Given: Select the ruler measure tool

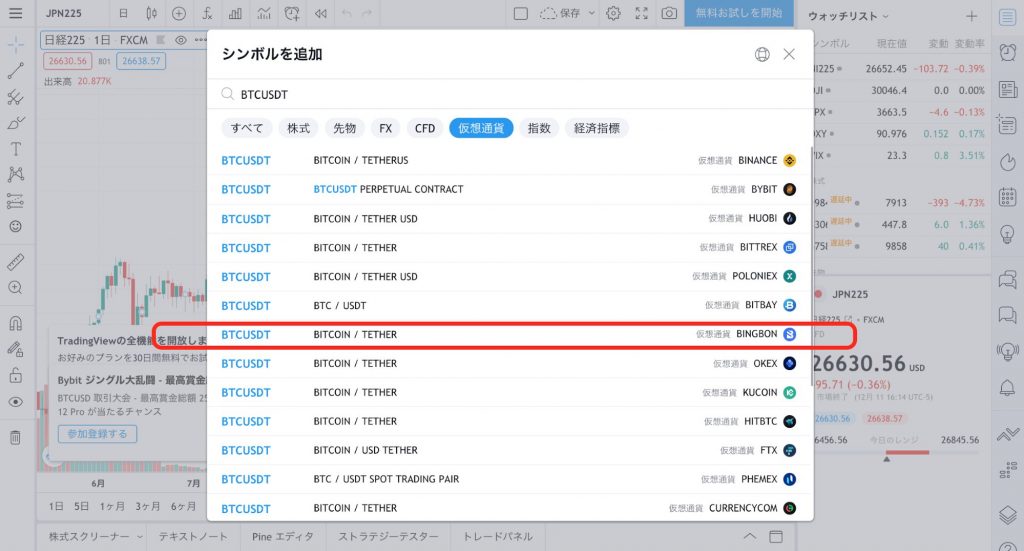Looking at the screenshot, I should pos(16,262).
